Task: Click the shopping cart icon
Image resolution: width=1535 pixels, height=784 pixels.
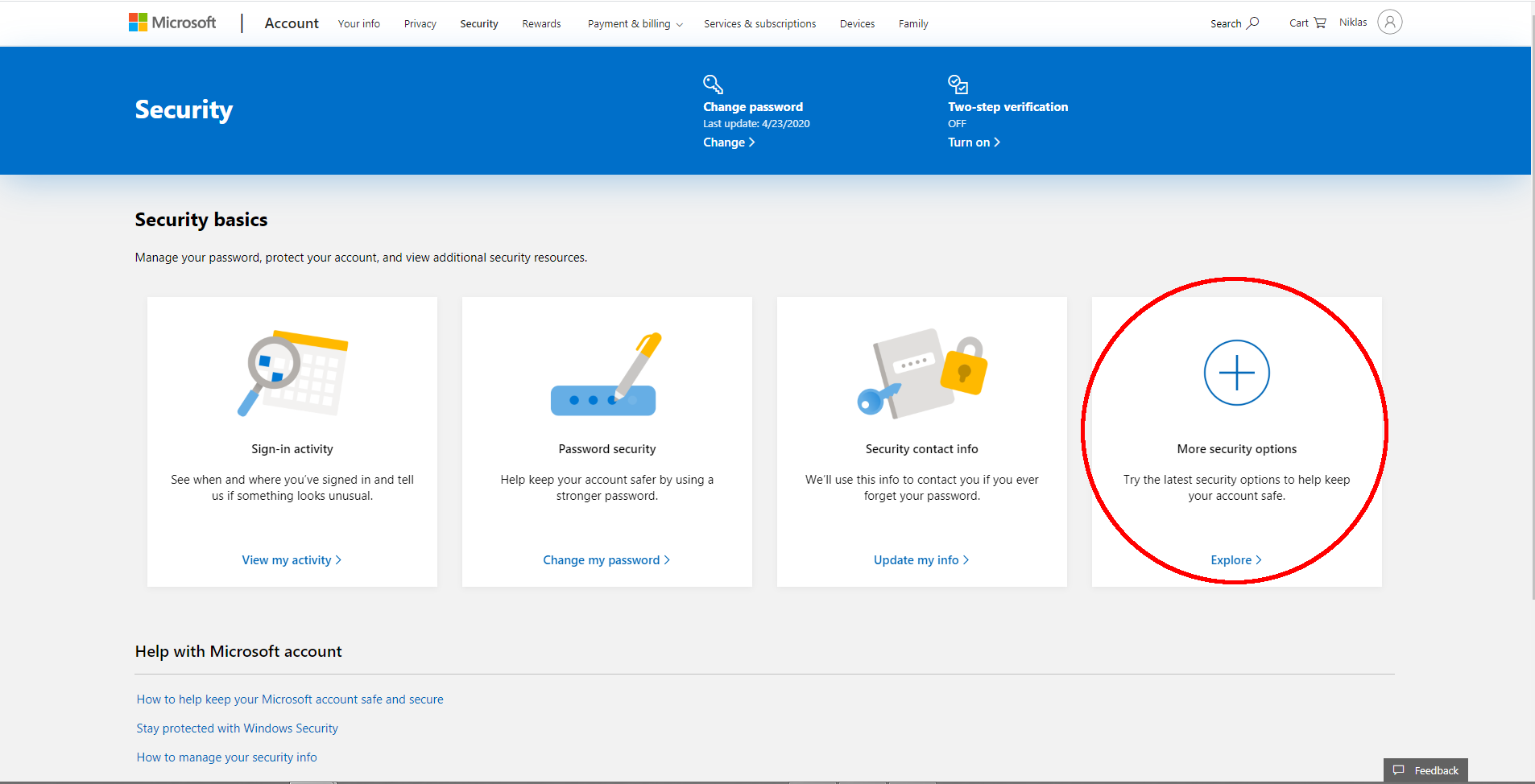Action: pyautogui.click(x=1319, y=23)
